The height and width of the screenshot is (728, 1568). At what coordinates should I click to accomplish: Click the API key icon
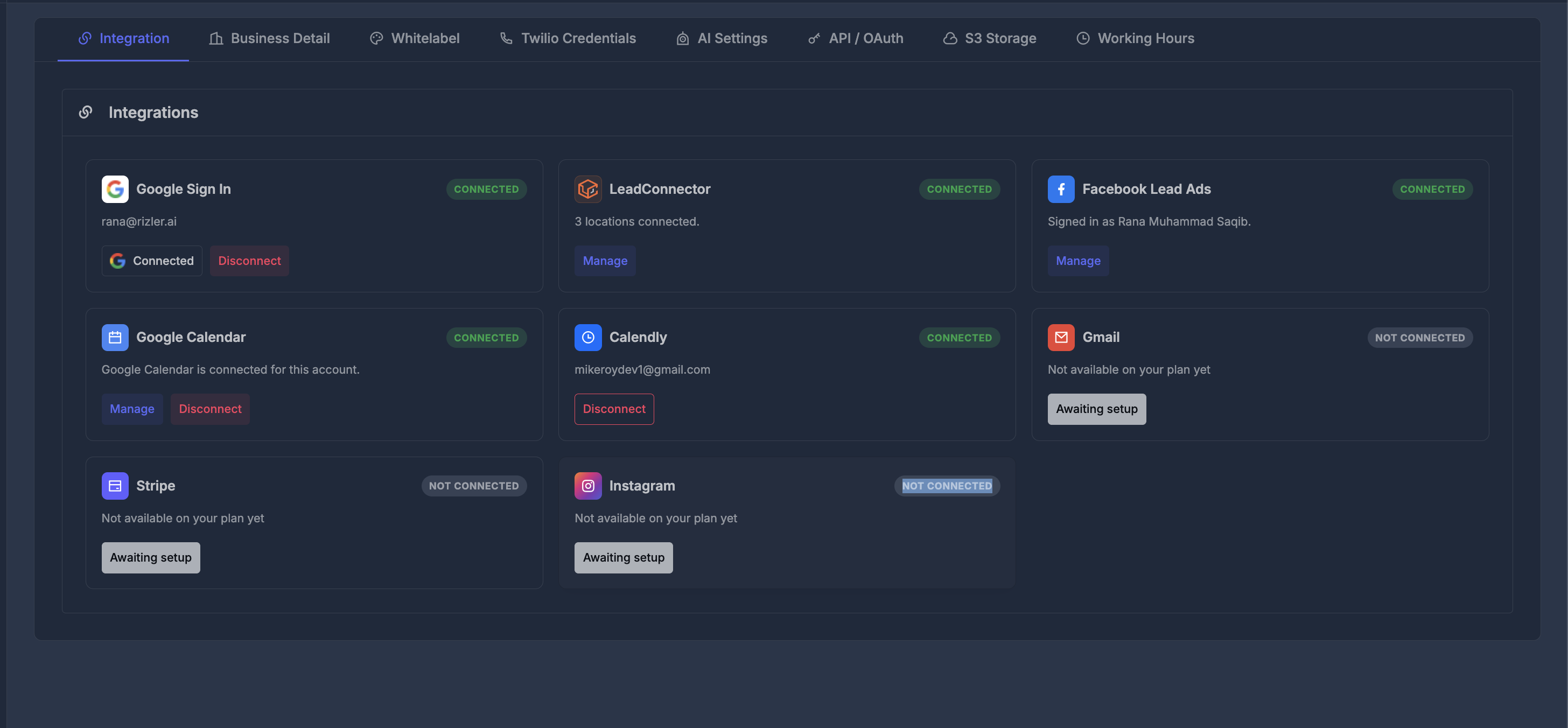tap(814, 38)
